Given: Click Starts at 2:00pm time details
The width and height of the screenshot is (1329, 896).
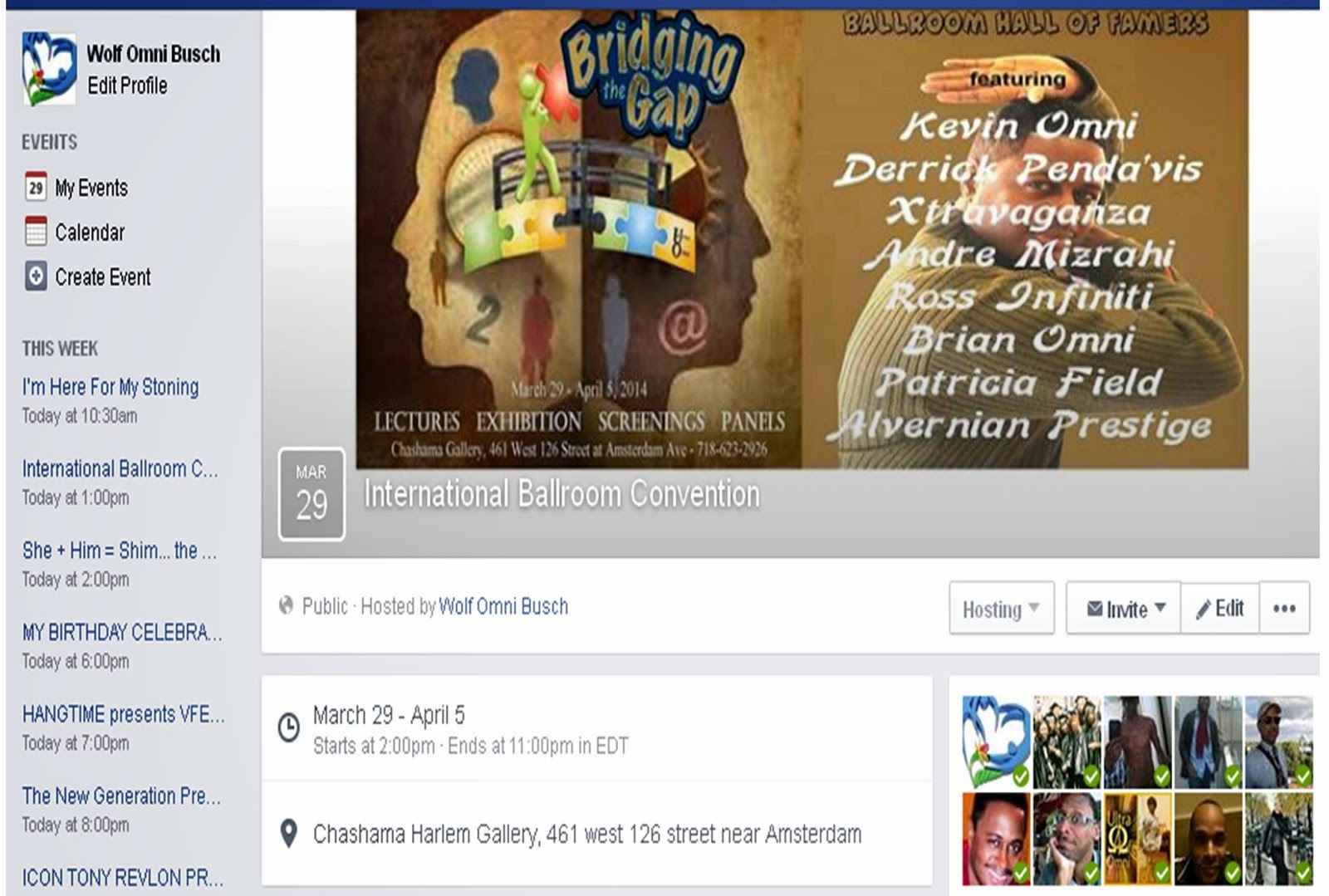Looking at the screenshot, I should [x=470, y=746].
